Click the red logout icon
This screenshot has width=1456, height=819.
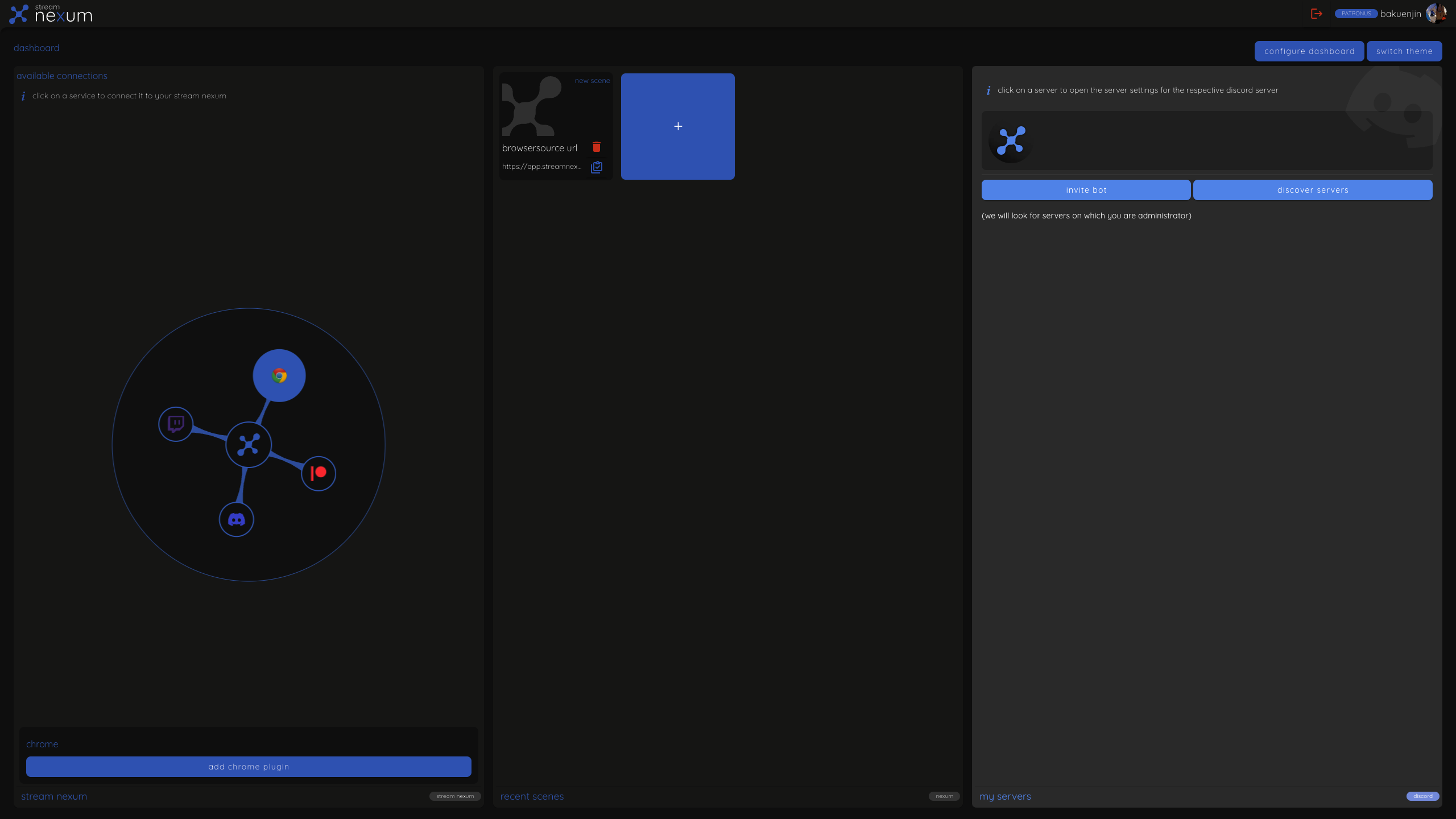pos(1316,14)
